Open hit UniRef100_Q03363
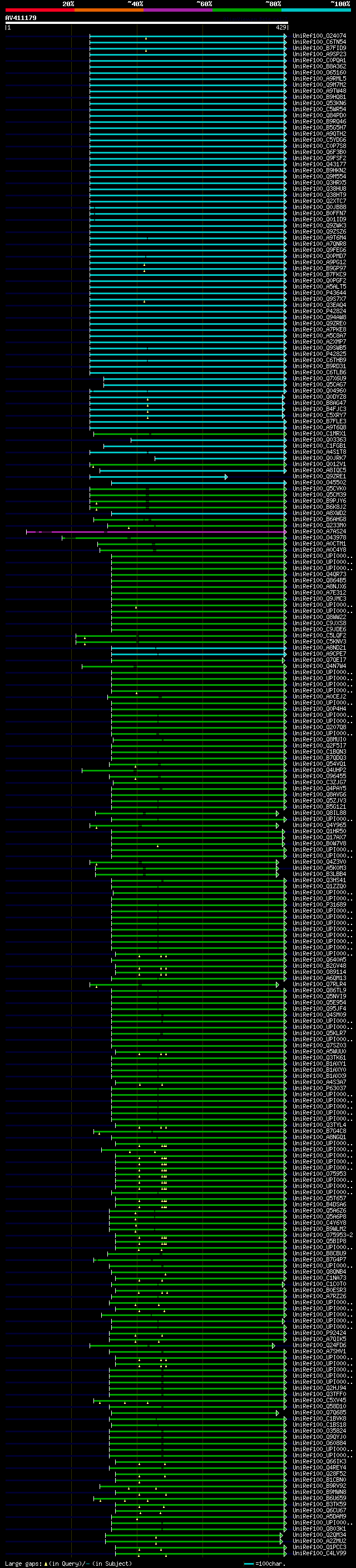 [319, 440]
